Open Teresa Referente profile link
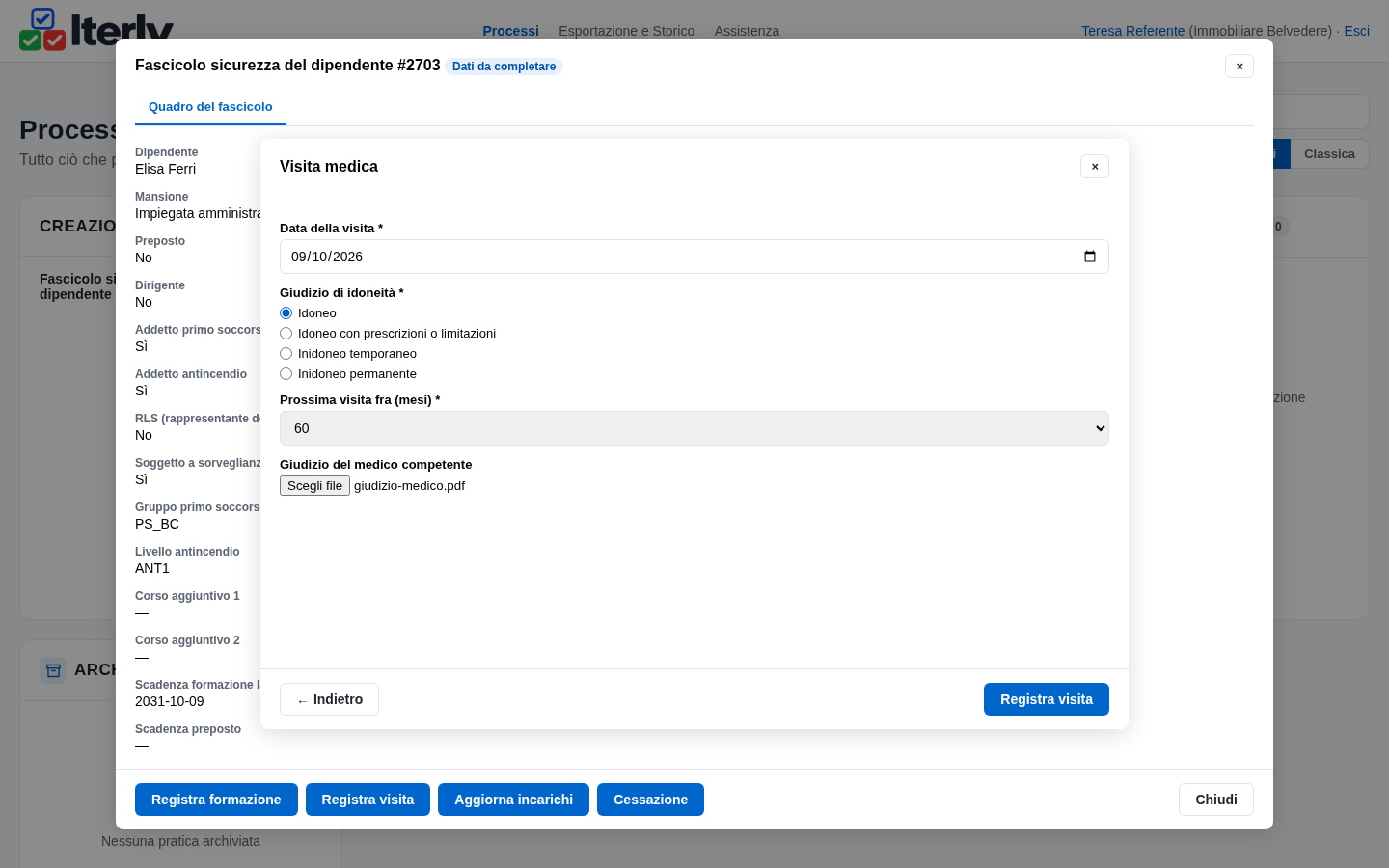1389x868 pixels. click(x=1132, y=31)
